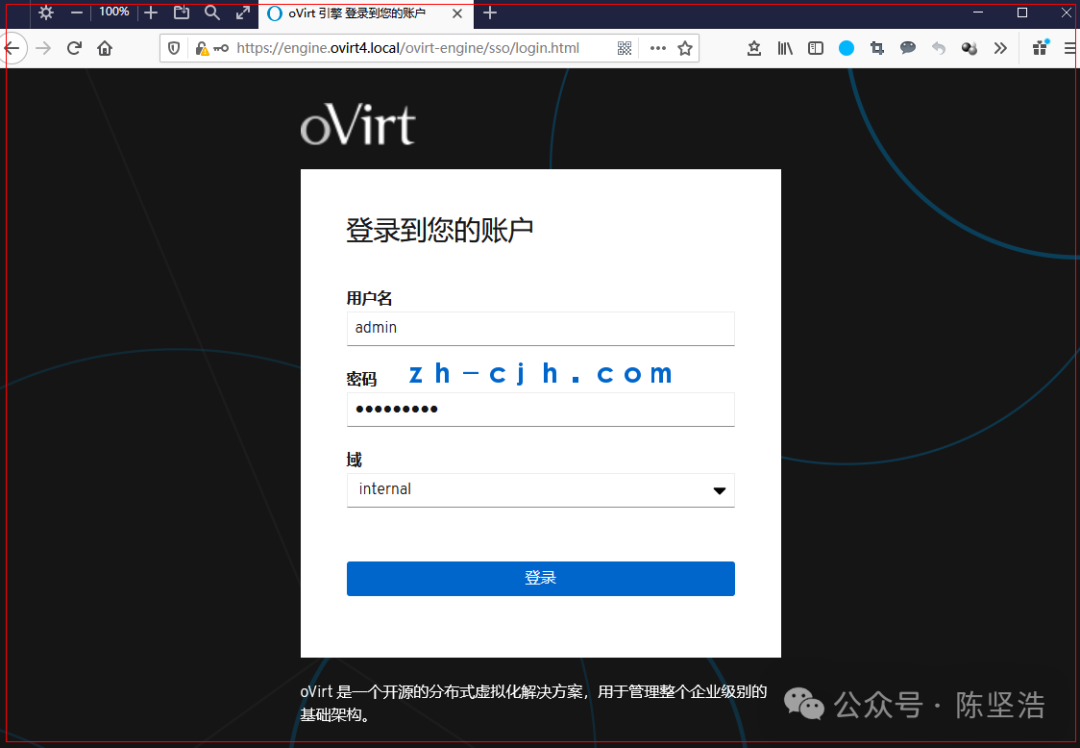Bookmark this page with star icon
The width and height of the screenshot is (1080, 748).
click(685, 48)
